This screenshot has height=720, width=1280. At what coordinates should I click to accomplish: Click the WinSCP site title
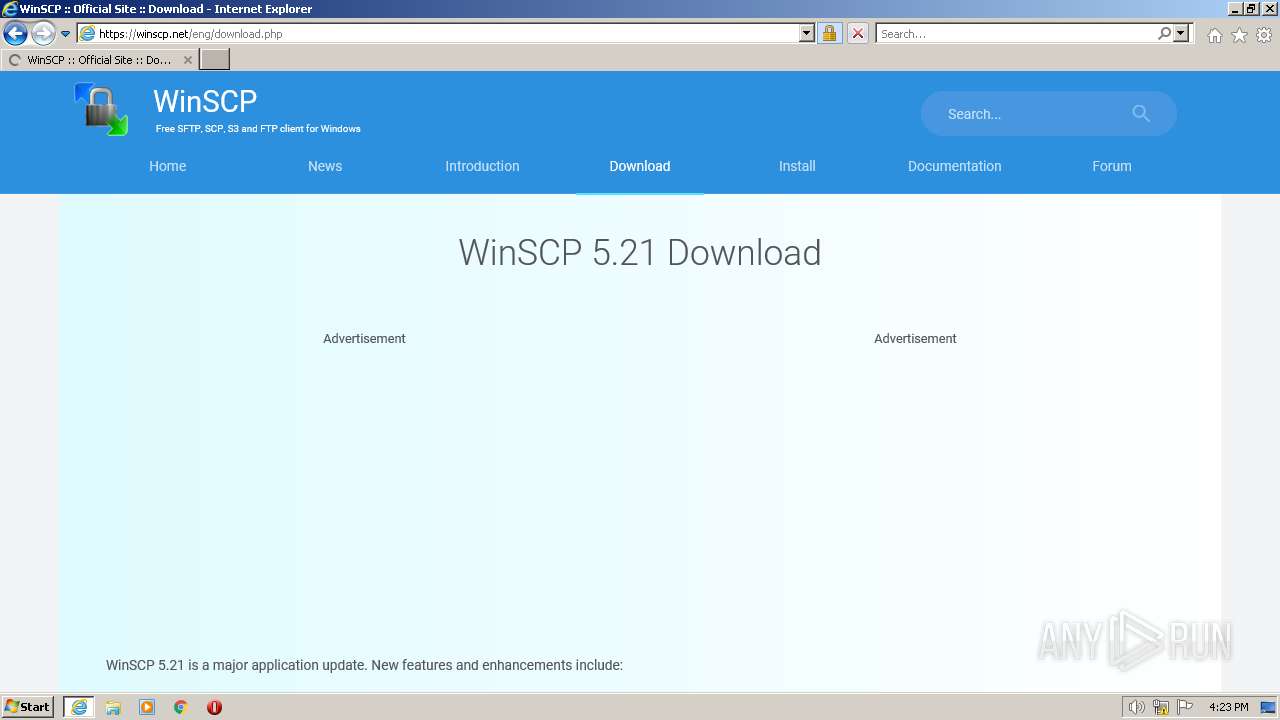[205, 101]
